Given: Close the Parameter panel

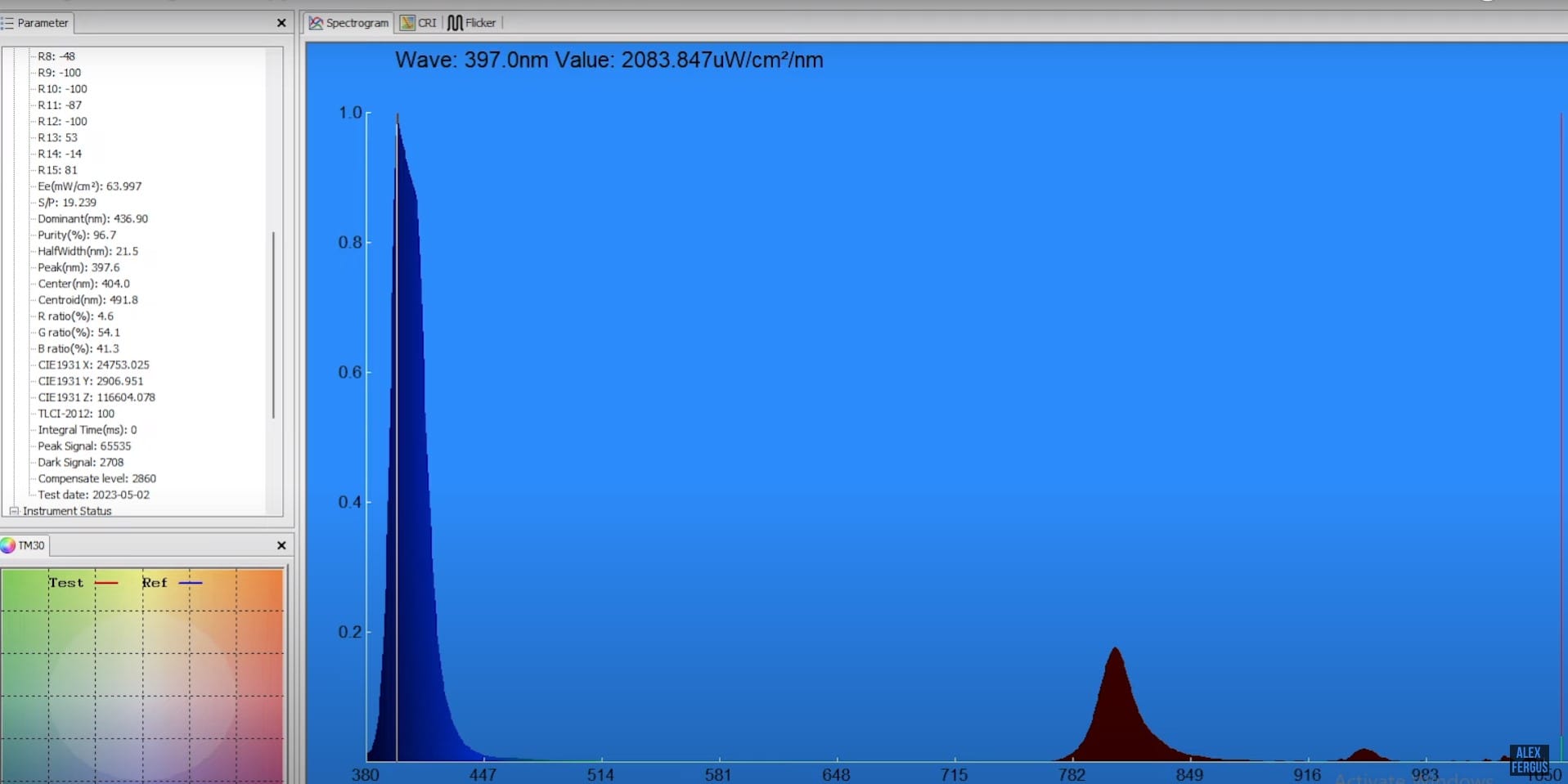Looking at the screenshot, I should [281, 23].
